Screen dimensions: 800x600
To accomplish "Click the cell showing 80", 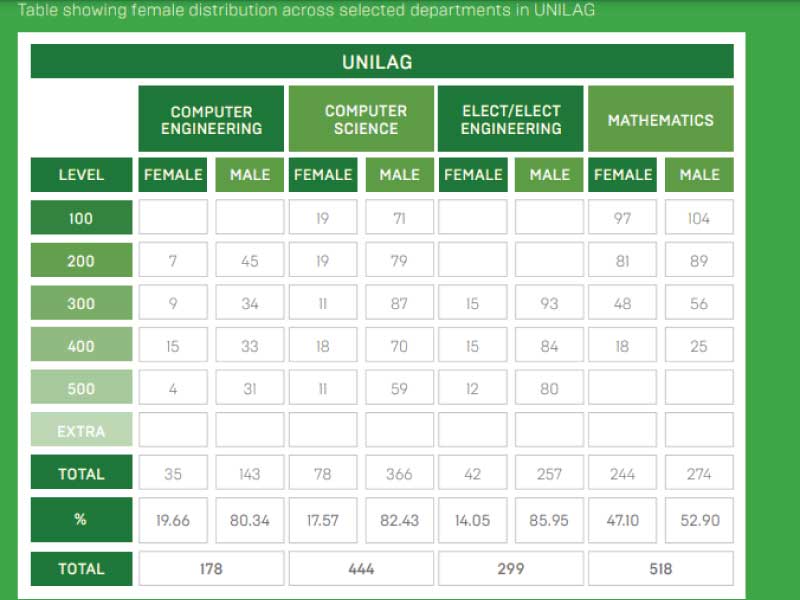I will [x=549, y=387].
